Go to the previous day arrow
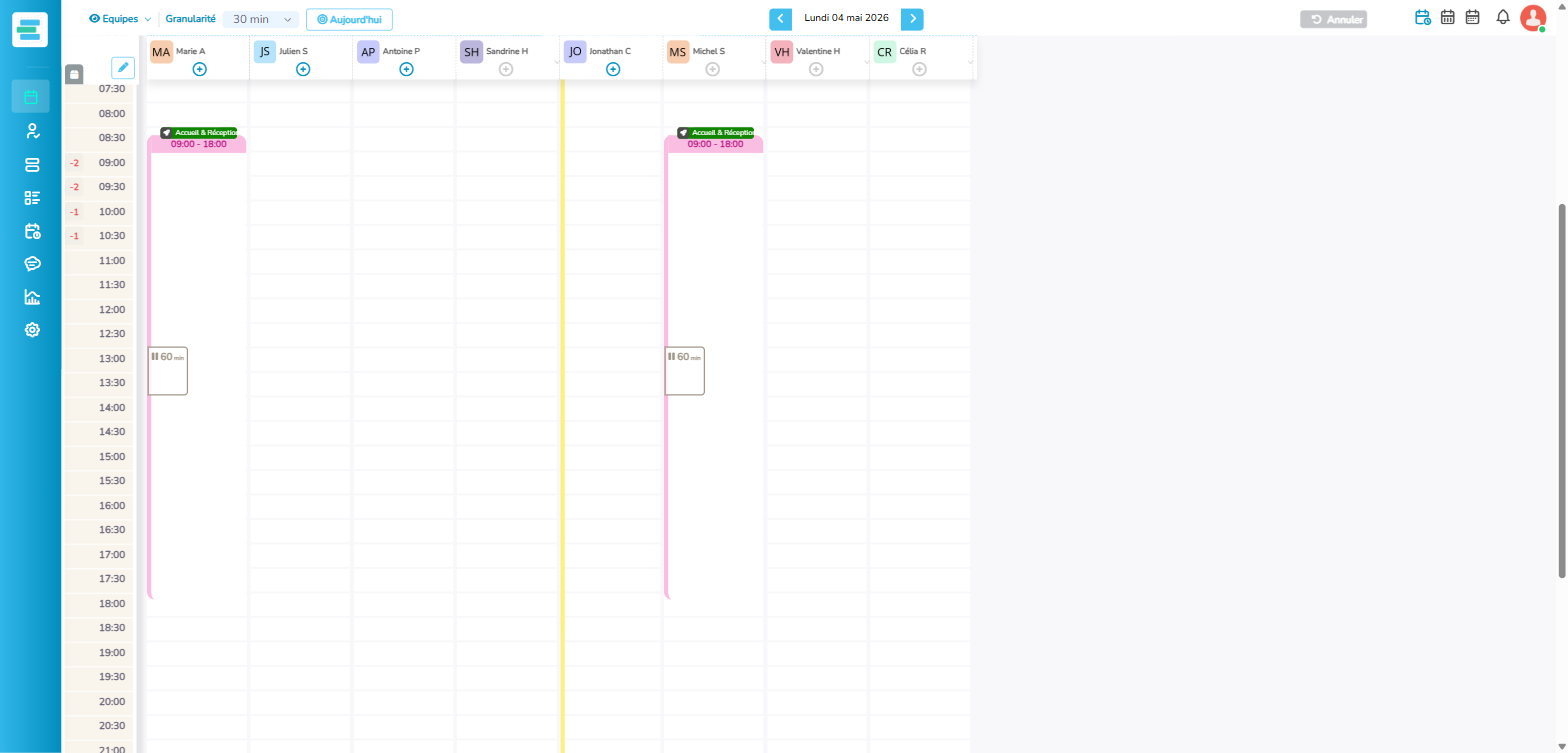The width and height of the screenshot is (1568, 753). pos(780,19)
